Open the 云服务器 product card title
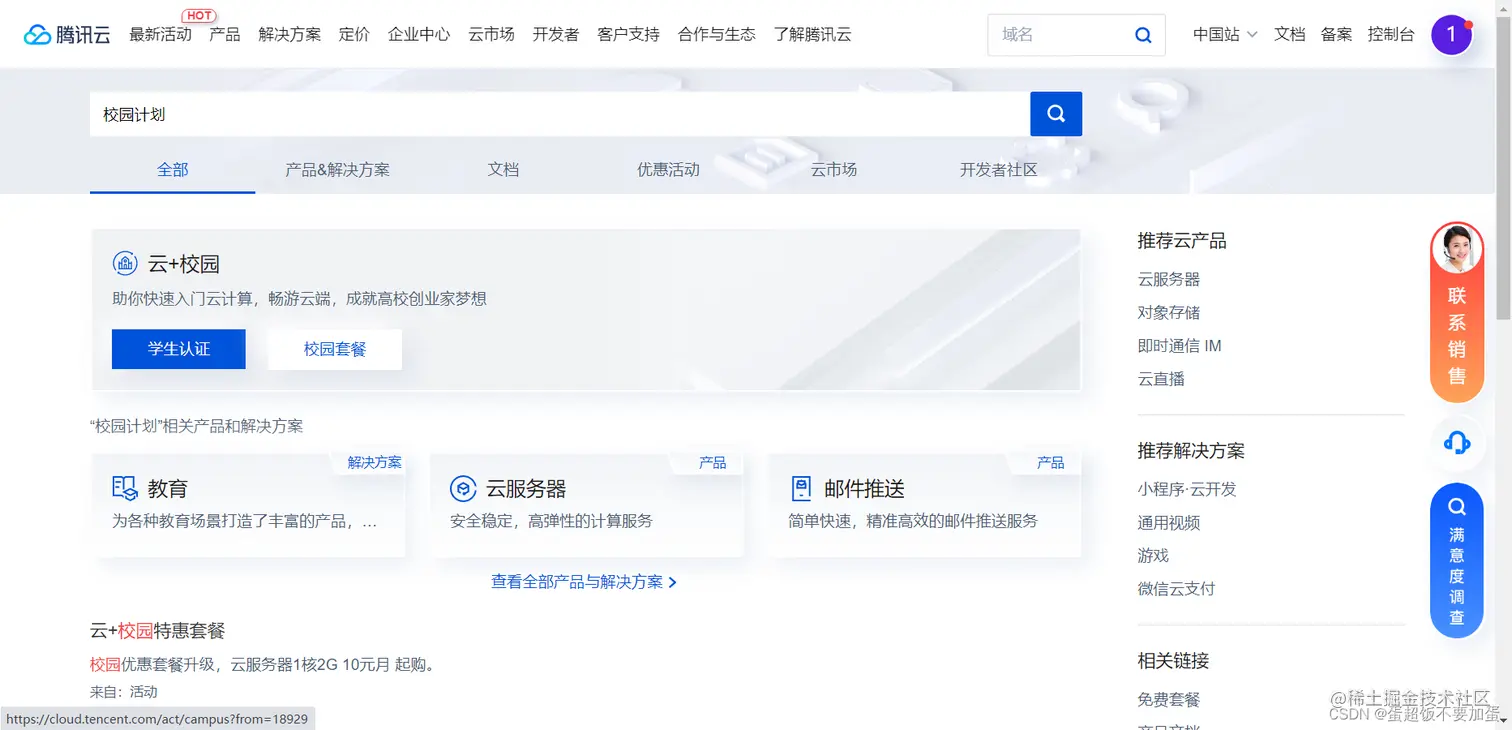 pos(526,489)
